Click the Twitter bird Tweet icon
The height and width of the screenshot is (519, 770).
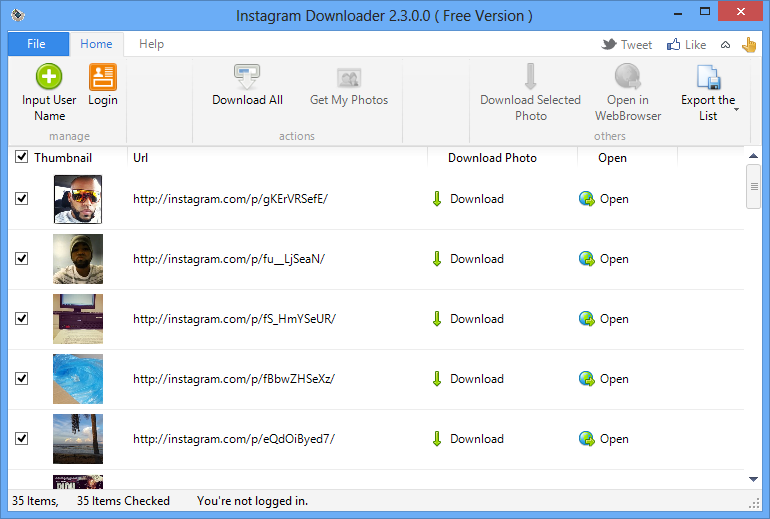pos(609,45)
